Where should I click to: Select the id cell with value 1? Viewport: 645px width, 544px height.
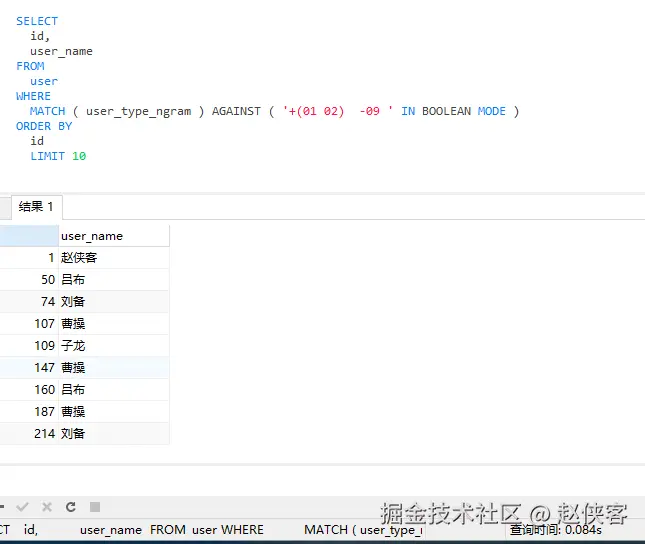(x=29, y=258)
